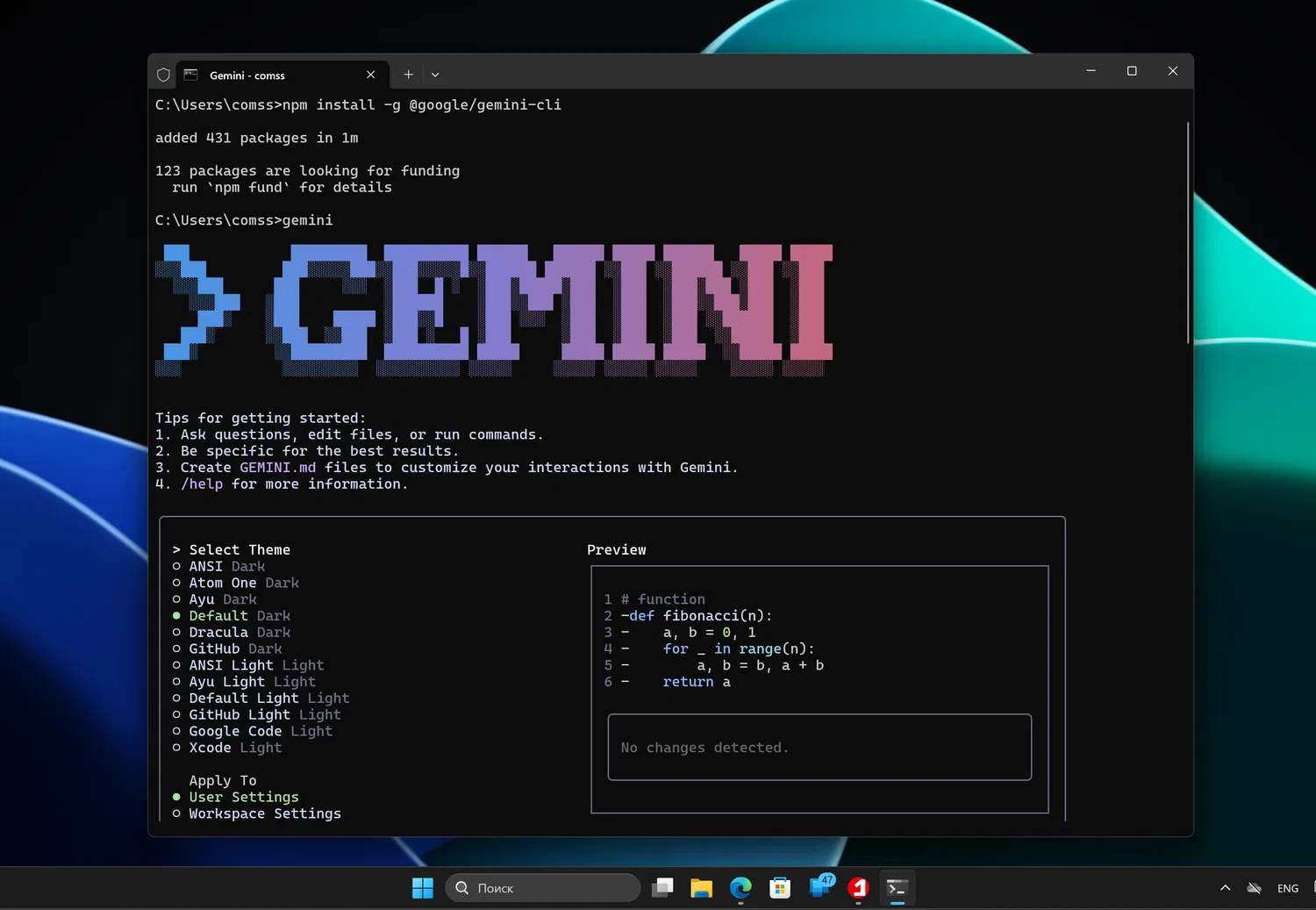Open the taskbar app with the 47 badge

click(820, 886)
